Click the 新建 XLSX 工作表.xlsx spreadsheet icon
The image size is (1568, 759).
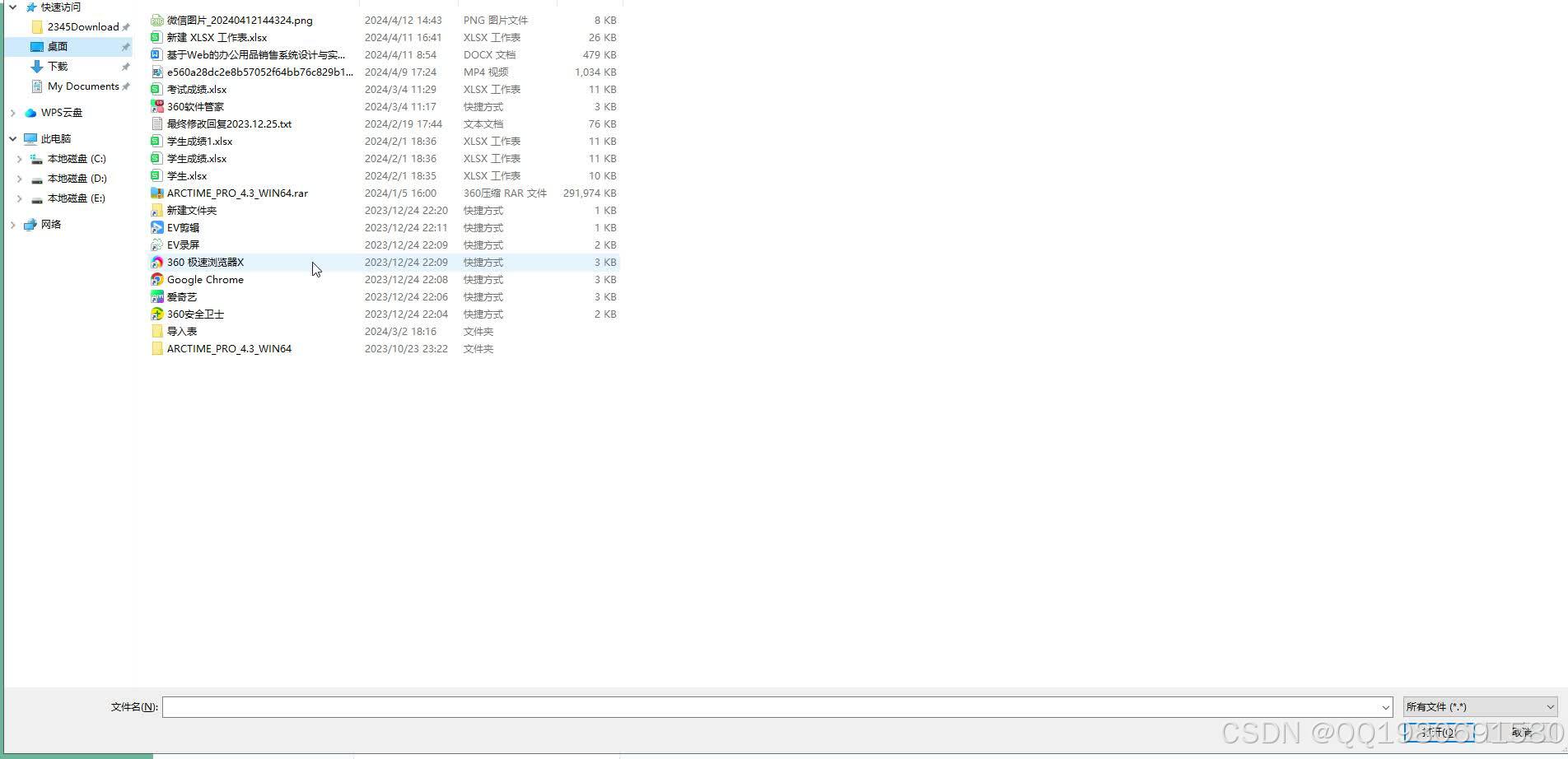click(157, 37)
